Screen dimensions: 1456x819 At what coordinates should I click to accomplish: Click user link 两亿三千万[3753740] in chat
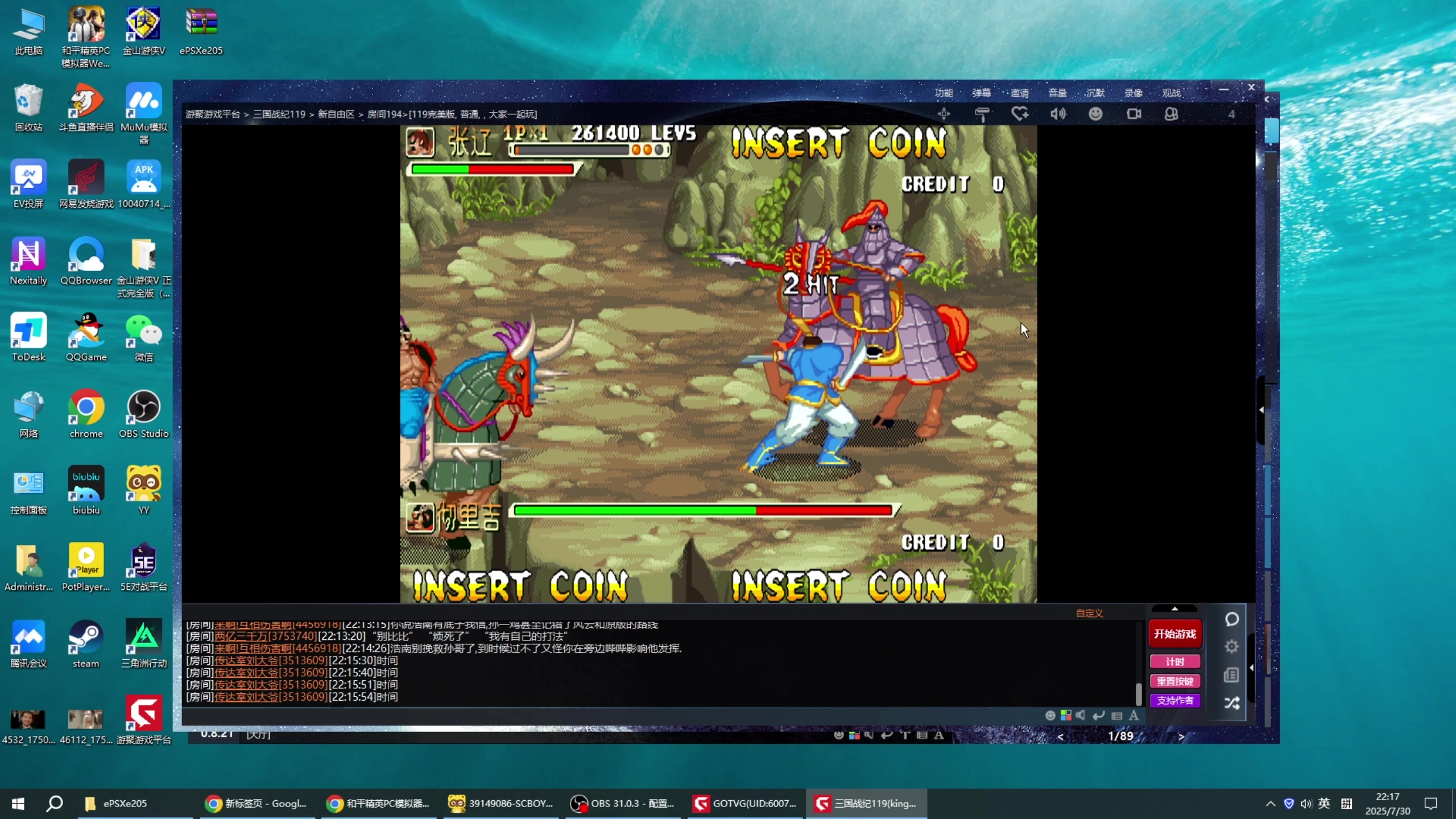[265, 636]
